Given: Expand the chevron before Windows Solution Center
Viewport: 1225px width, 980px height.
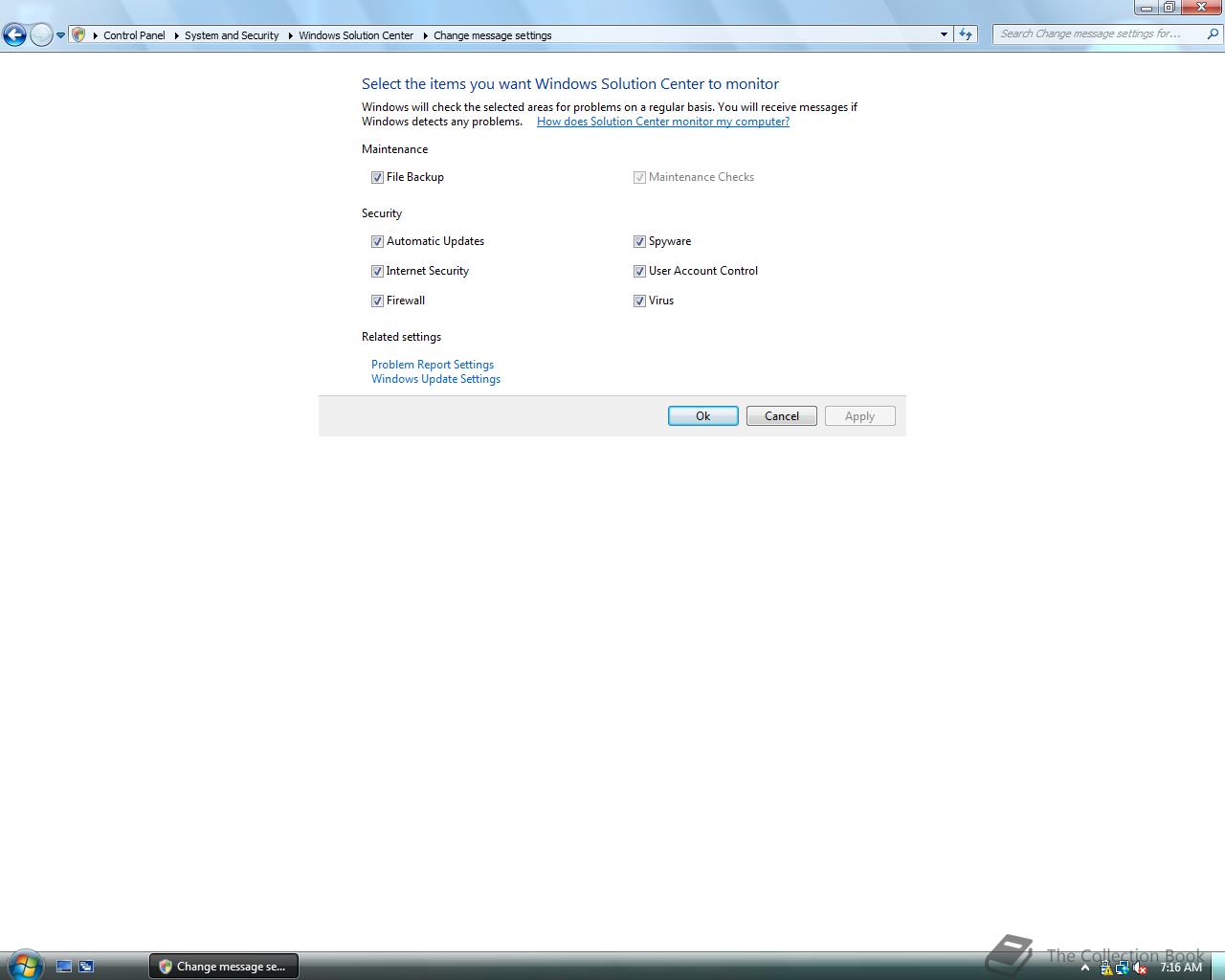Looking at the screenshot, I should coord(291,35).
